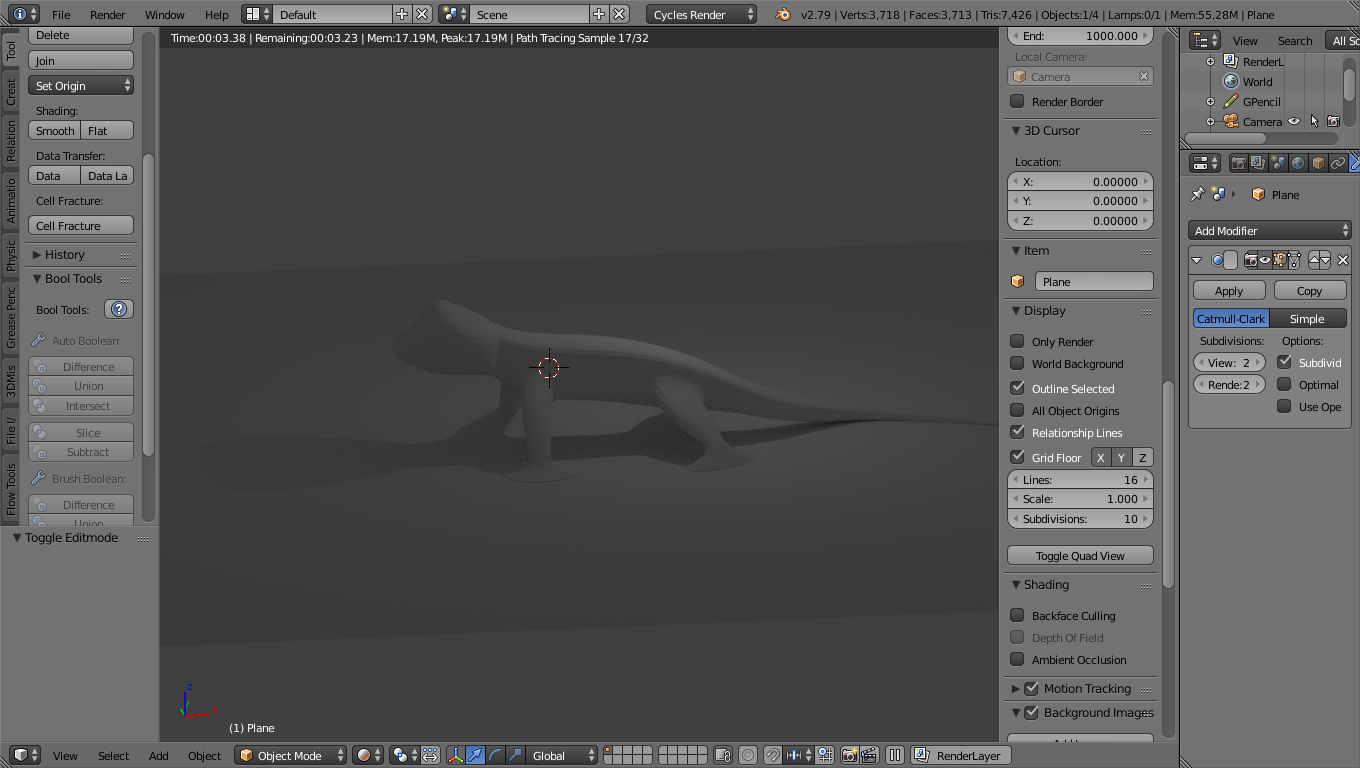Click the Flat shading button
Image resolution: width=1360 pixels, height=768 pixels.
(107, 130)
